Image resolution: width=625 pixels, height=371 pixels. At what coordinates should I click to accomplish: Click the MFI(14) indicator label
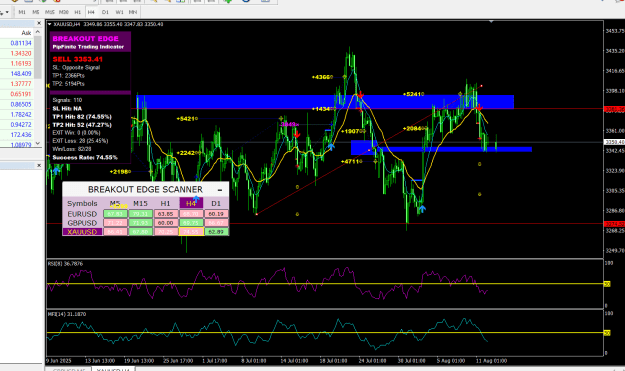(x=67, y=314)
